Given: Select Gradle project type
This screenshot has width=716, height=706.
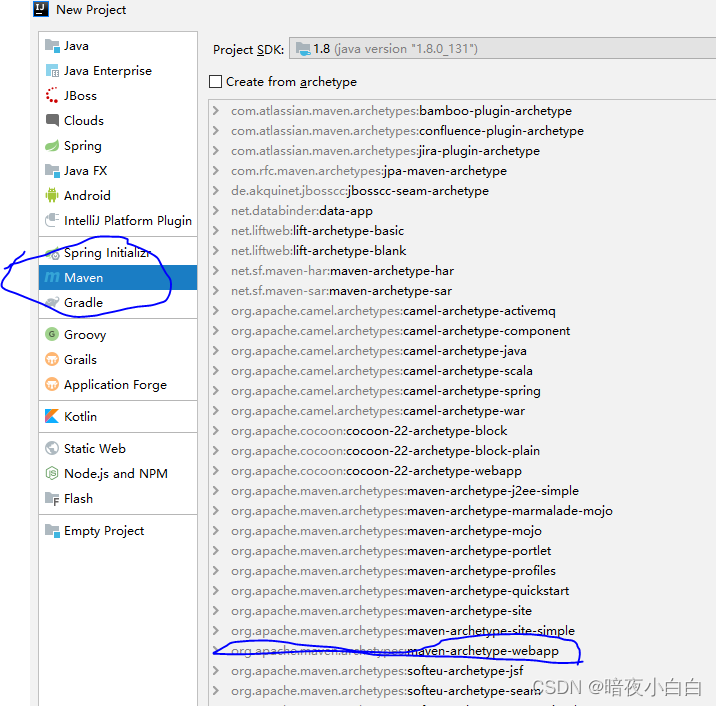Looking at the screenshot, I should coord(118,302).
